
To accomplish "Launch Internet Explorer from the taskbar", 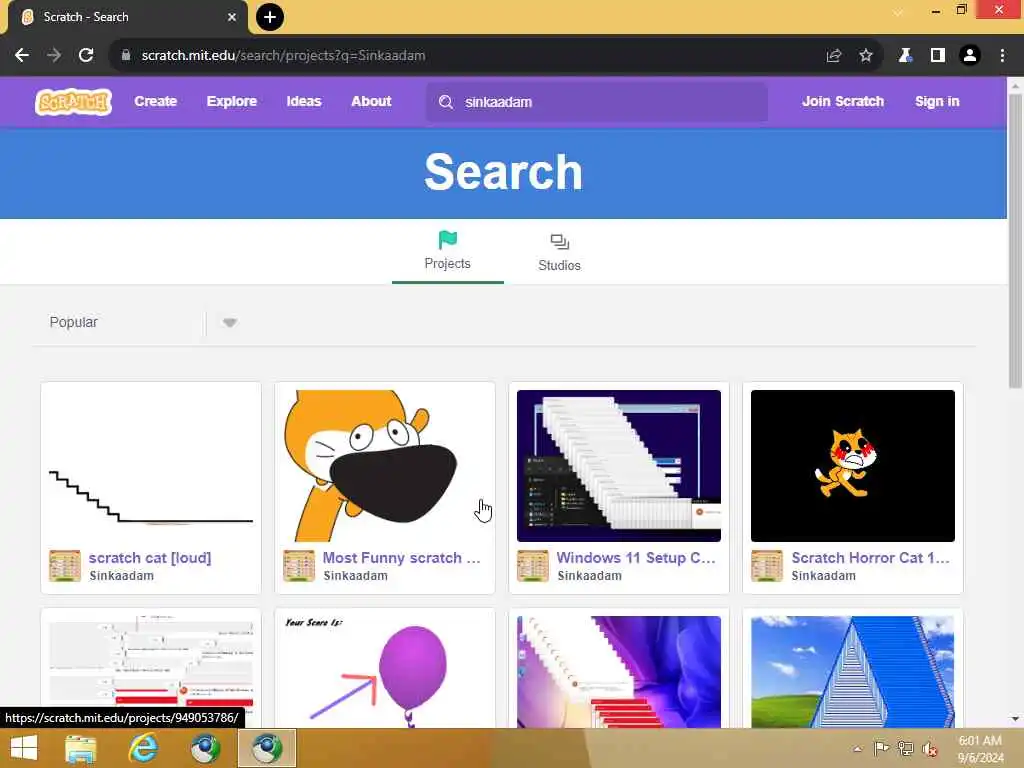I will click(x=143, y=748).
